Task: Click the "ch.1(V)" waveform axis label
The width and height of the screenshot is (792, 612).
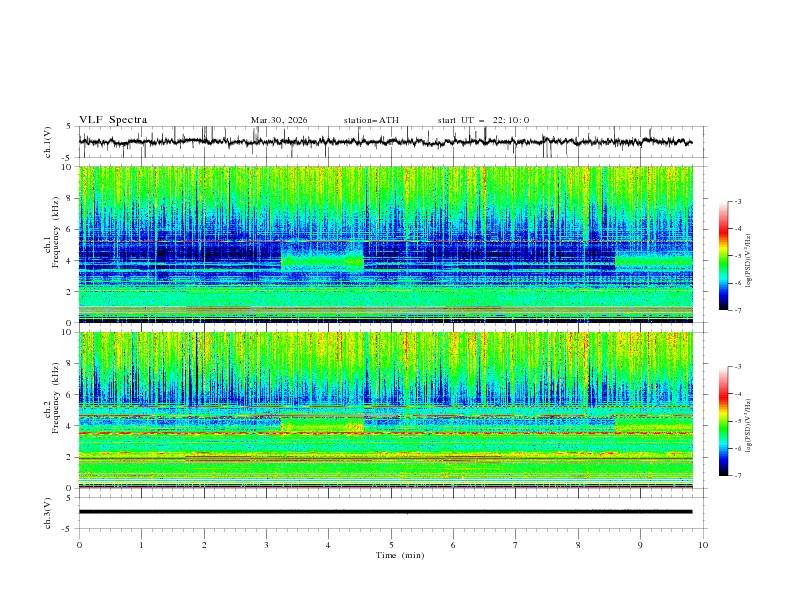Action: (x=48, y=142)
